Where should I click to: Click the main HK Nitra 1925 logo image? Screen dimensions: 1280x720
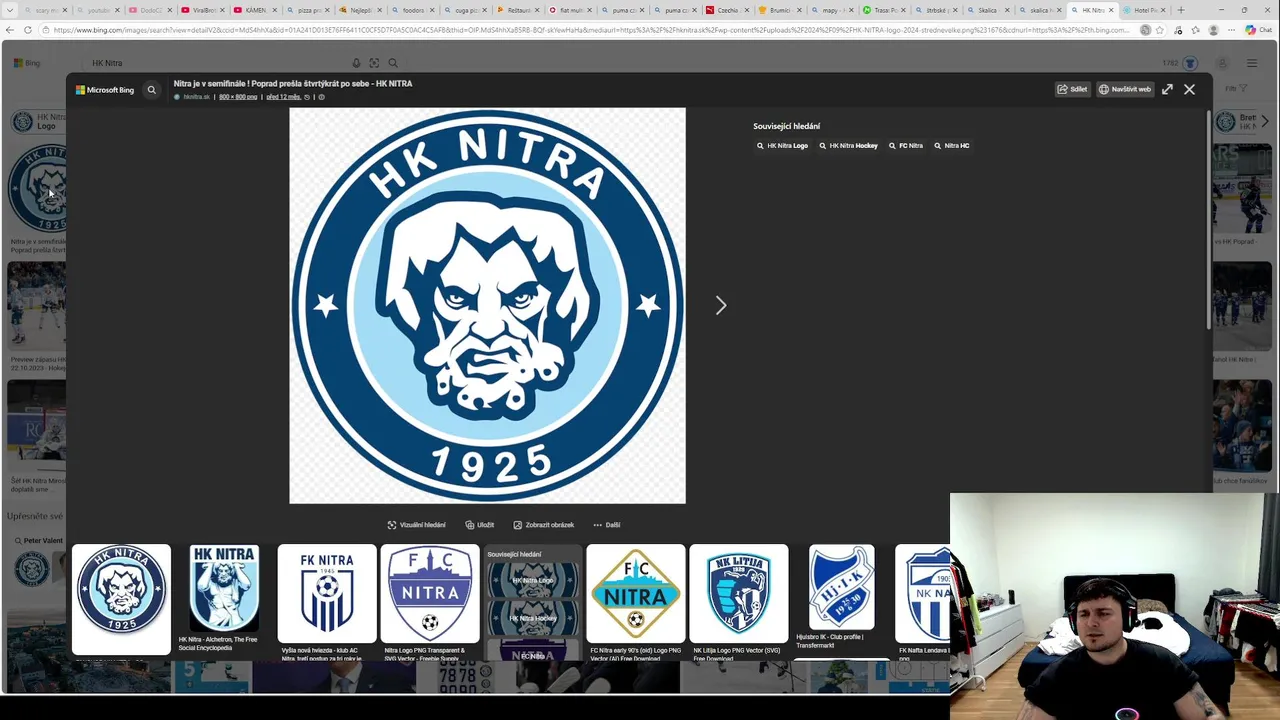click(x=487, y=305)
